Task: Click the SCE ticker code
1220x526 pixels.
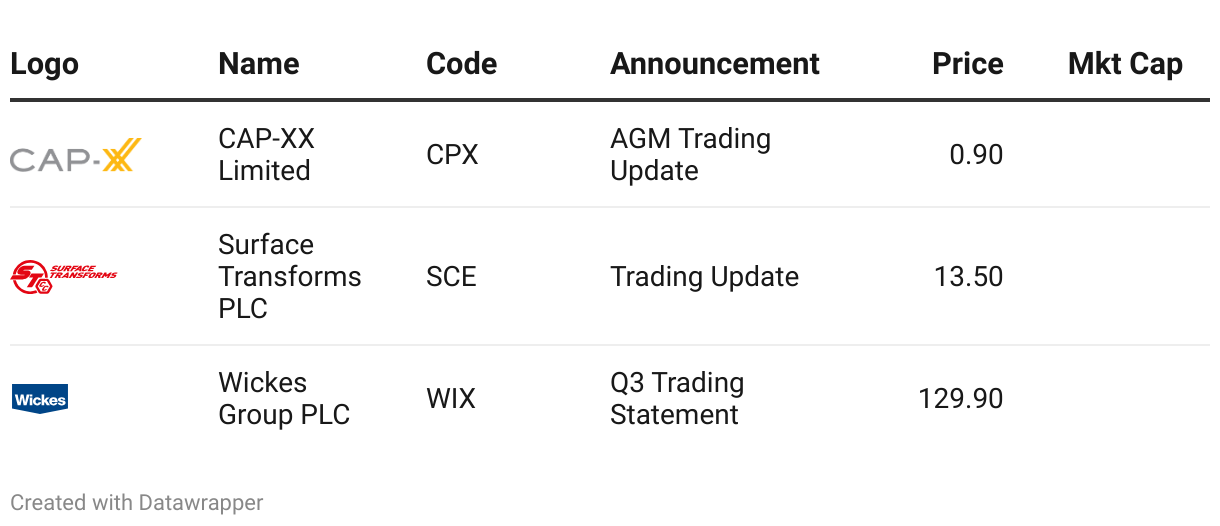Action: coord(451,277)
